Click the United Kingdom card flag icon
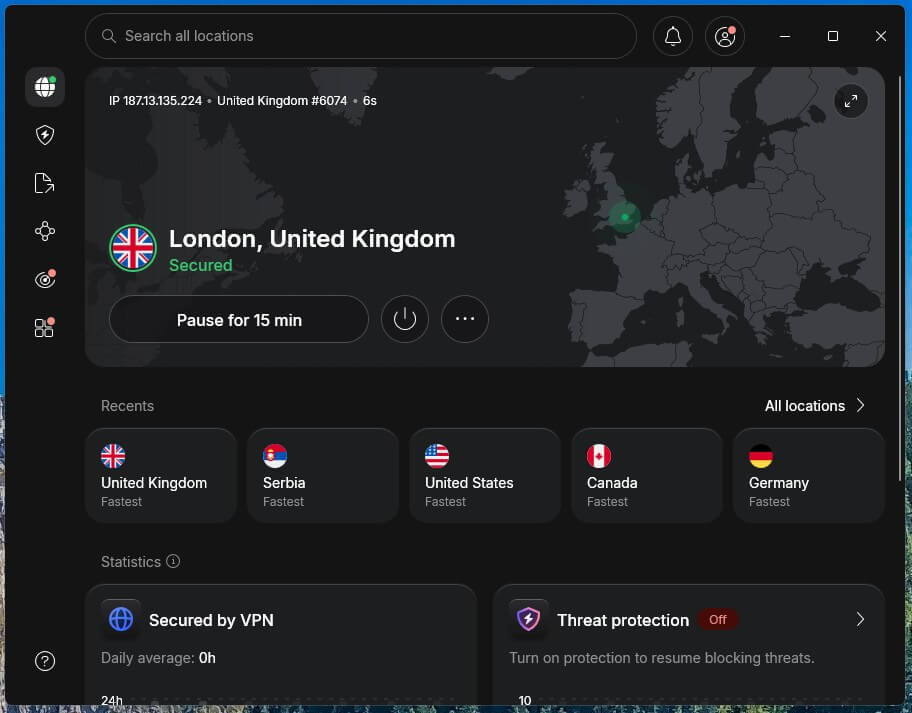Viewport: 912px width, 713px height. click(x=113, y=456)
